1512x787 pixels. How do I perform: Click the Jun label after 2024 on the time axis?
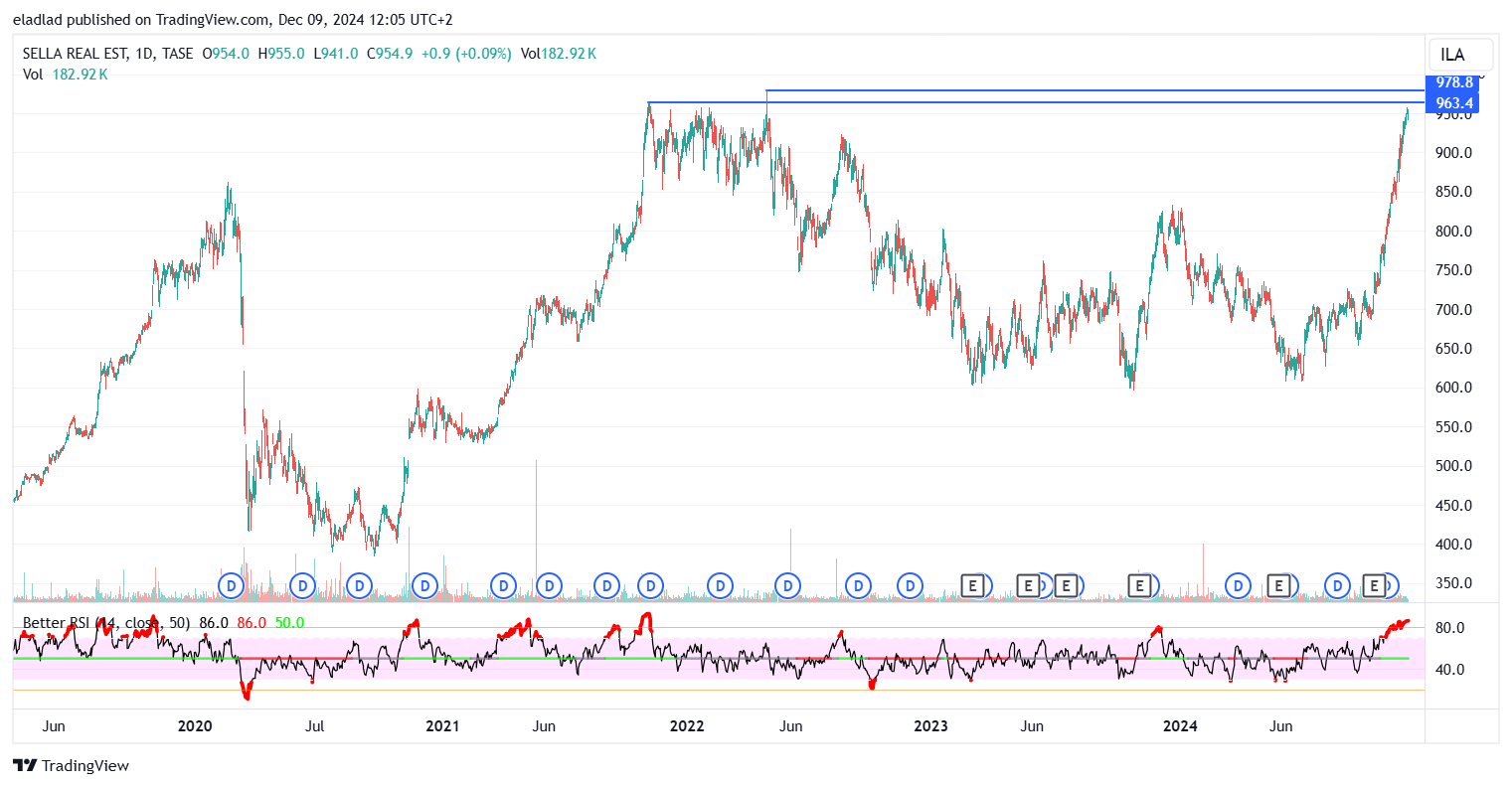[1281, 726]
